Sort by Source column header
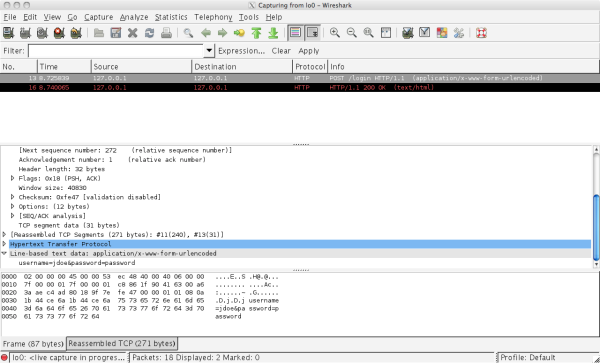 (x=142, y=67)
